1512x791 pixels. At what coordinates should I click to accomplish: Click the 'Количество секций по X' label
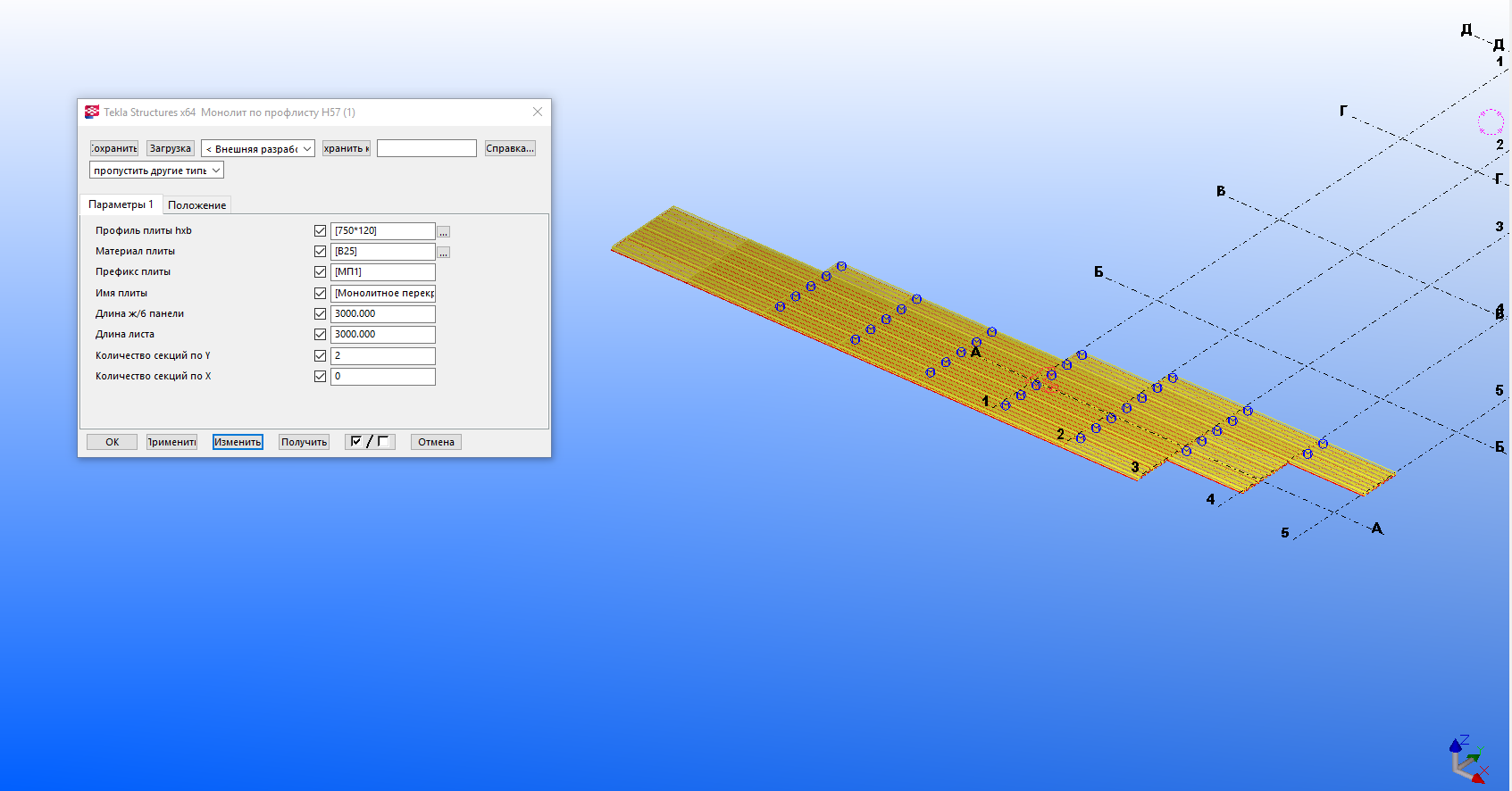pos(153,376)
